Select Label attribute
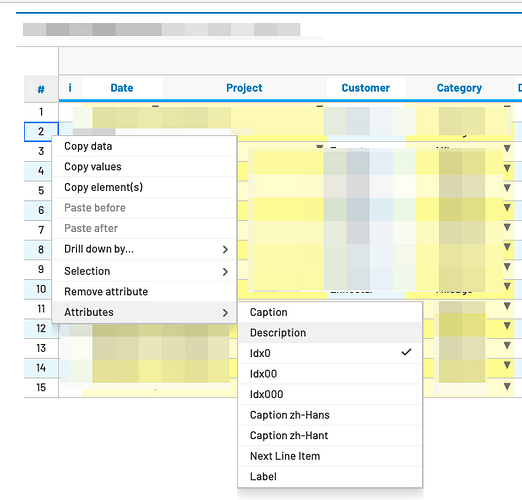Image resolution: width=522 pixels, height=500 pixels. pos(330,477)
